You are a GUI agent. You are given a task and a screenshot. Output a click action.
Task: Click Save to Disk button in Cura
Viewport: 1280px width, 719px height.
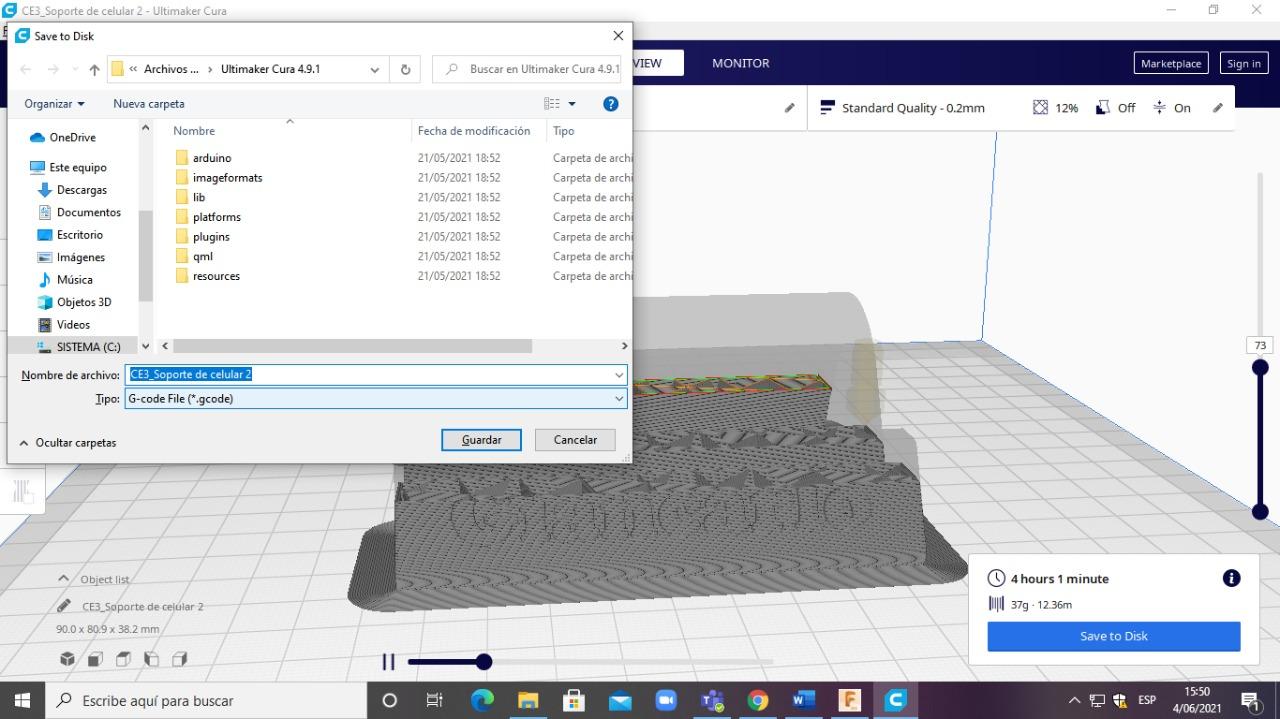1114,636
